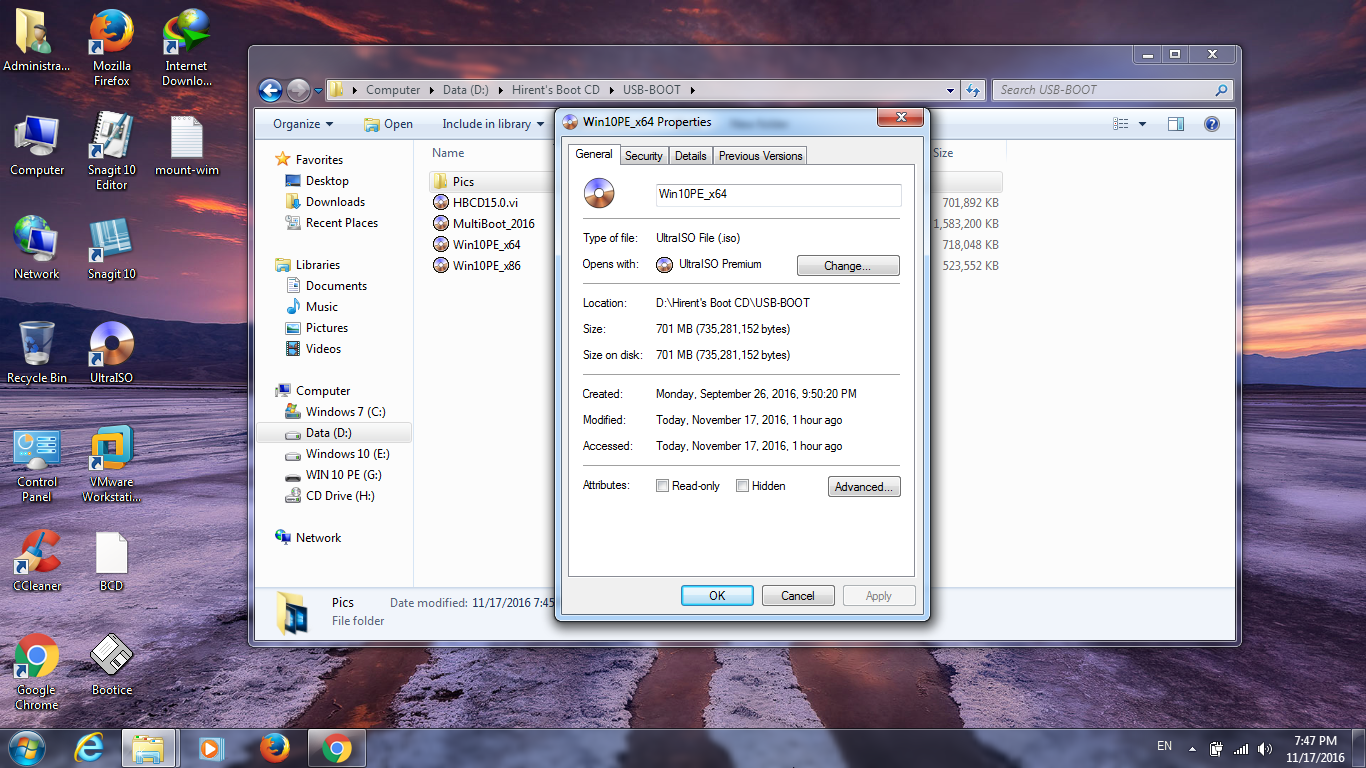
Task: Open Control Panel desktop icon
Action: [x=37, y=465]
